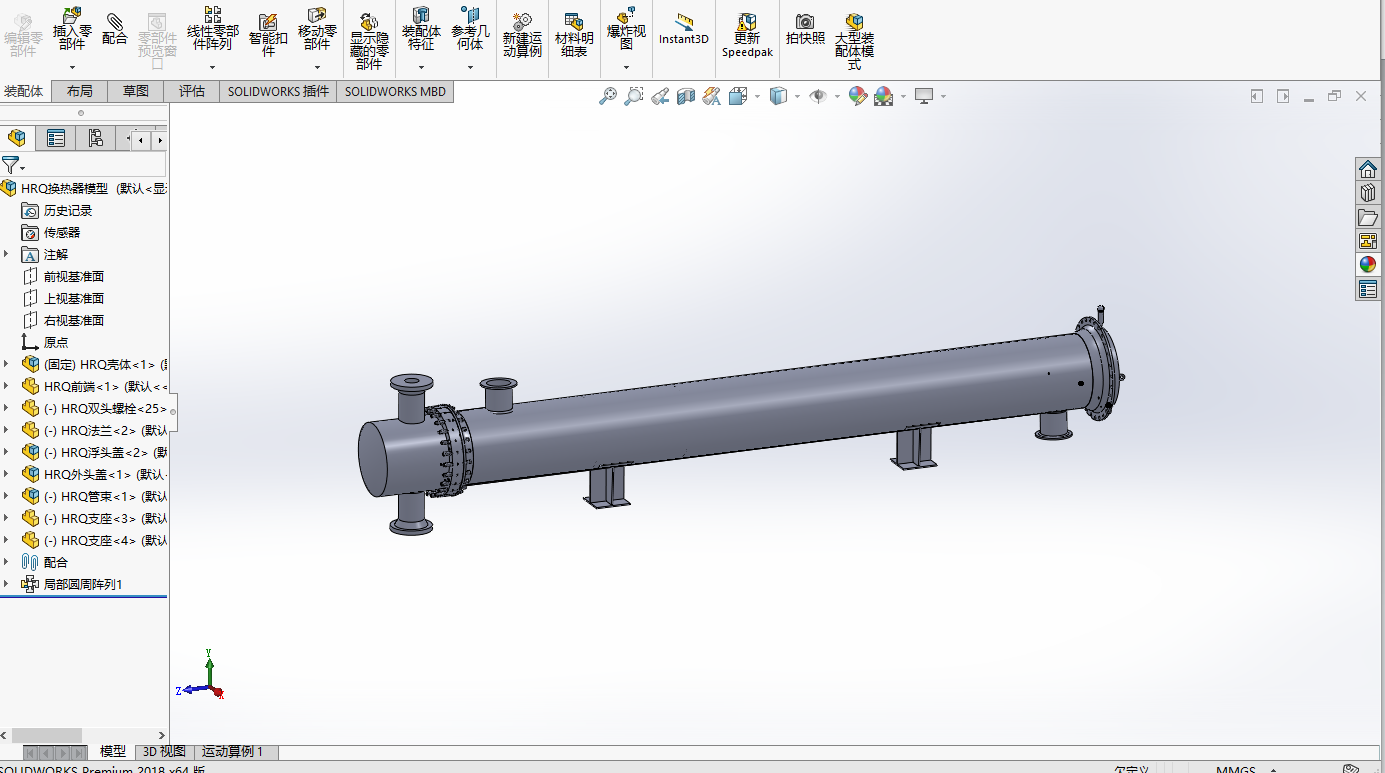This screenshot has width=1385, height=773.
Task: Open Design Library icon in task pane
Action: [x=1368, y=192]
